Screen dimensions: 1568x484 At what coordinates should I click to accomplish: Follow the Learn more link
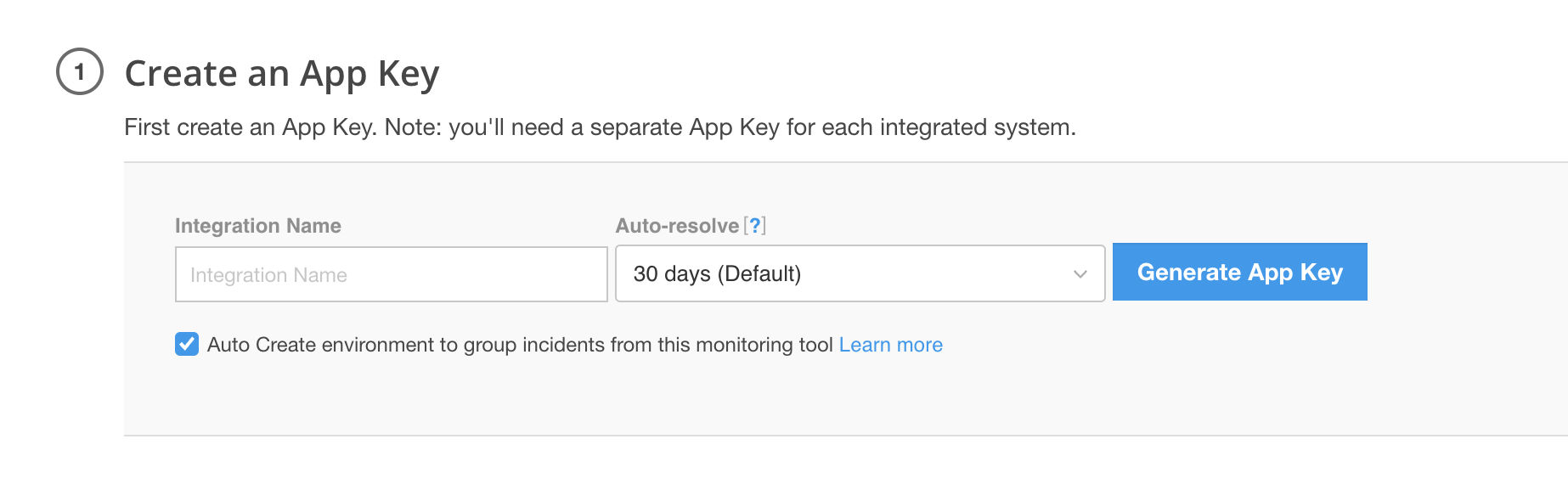(x=890, y=345)
